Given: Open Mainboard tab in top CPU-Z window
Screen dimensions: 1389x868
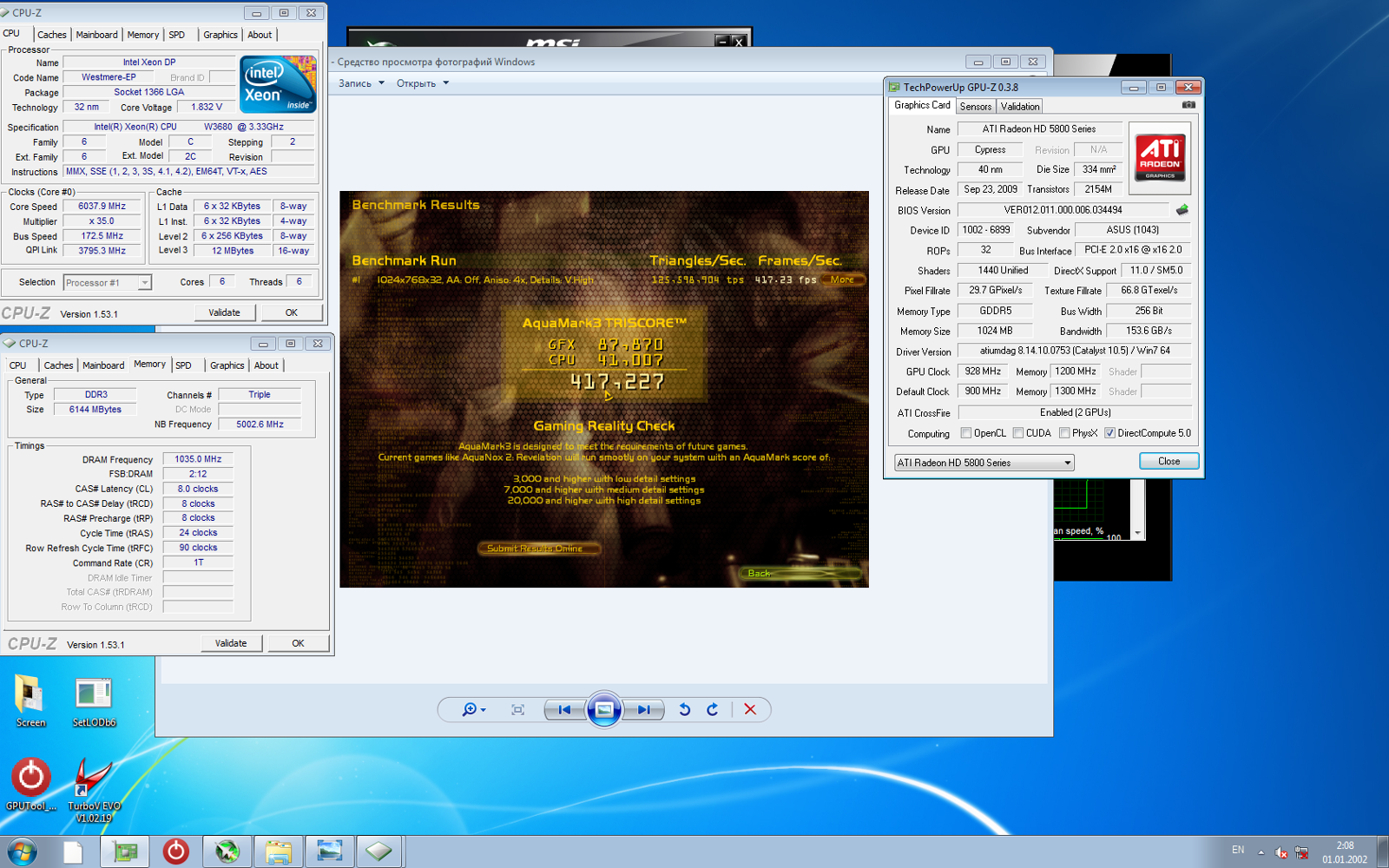Looking at the screenshot, I should click(x=96, y=35).
